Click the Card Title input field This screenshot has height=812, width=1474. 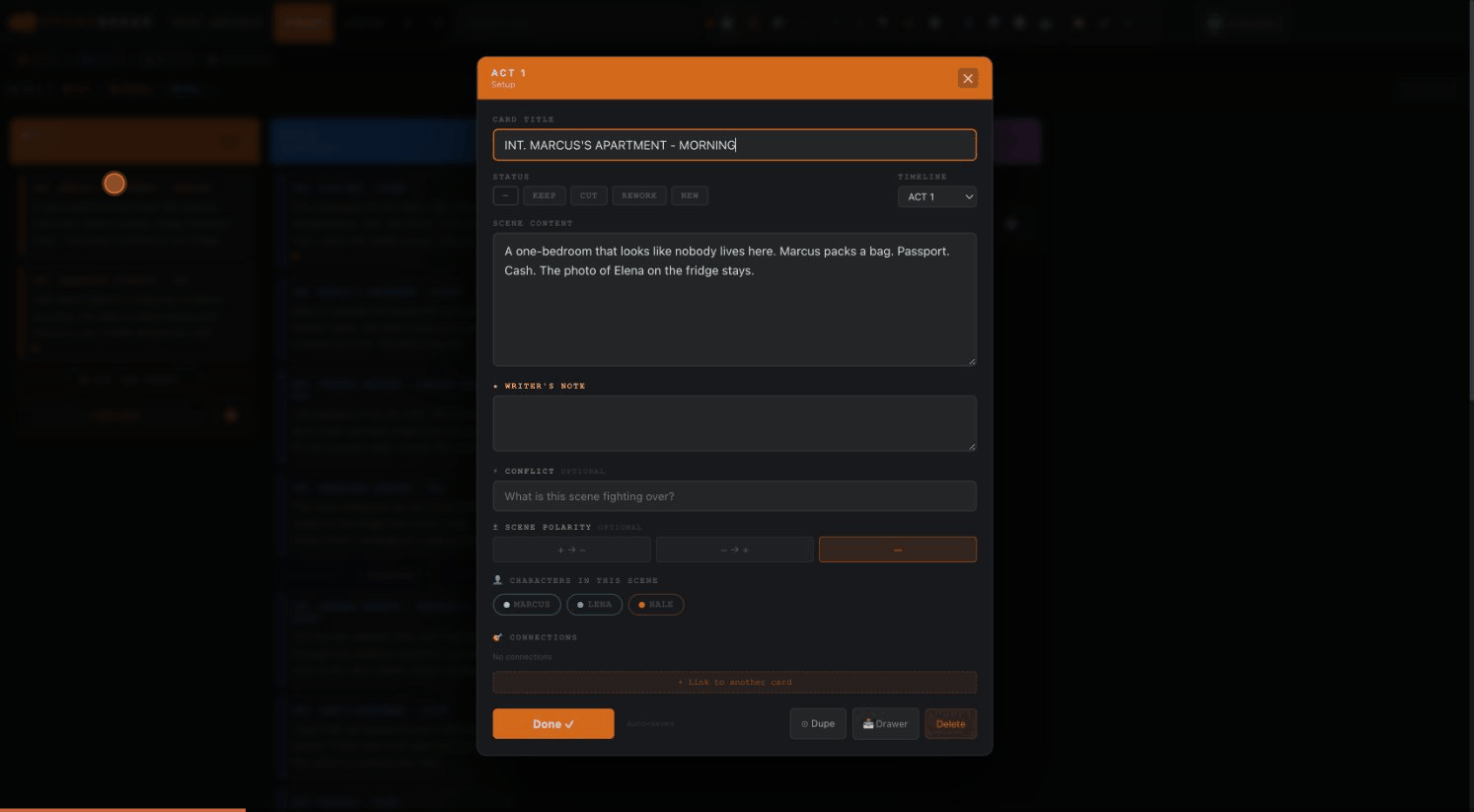coord(734,145)
